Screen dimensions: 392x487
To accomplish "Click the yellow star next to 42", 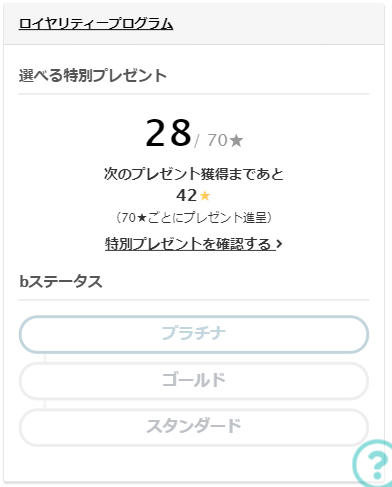I will click(x=205, y=196).
